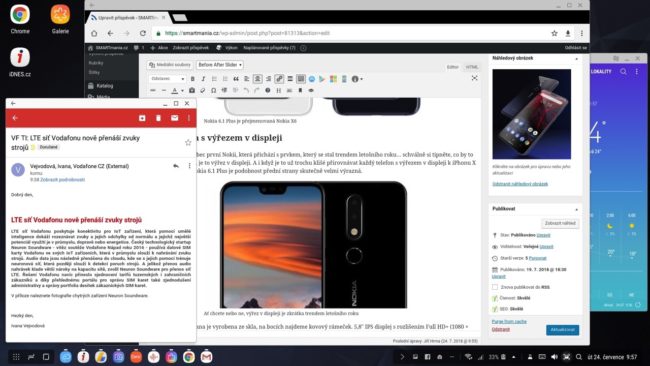Click the insert link chain icon
The height and width of the screenshot is (366, 650).
tap(279, 79)
